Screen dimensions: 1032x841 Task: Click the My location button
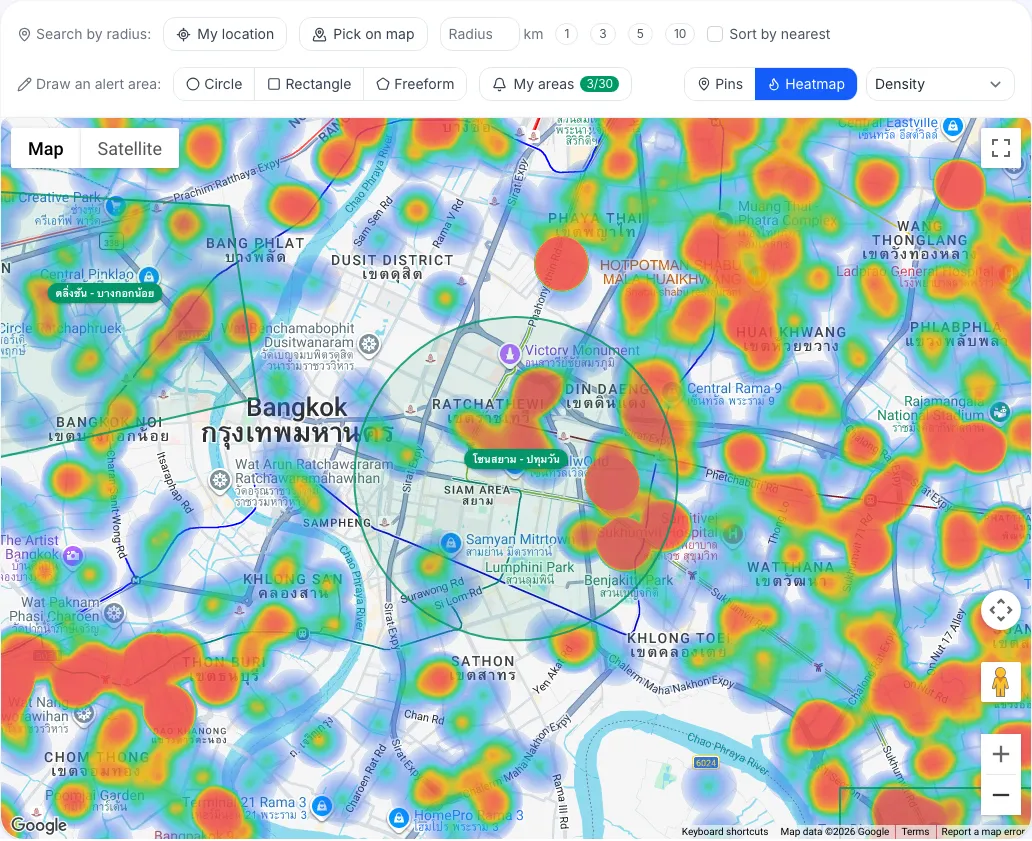(x=225, y=34)
